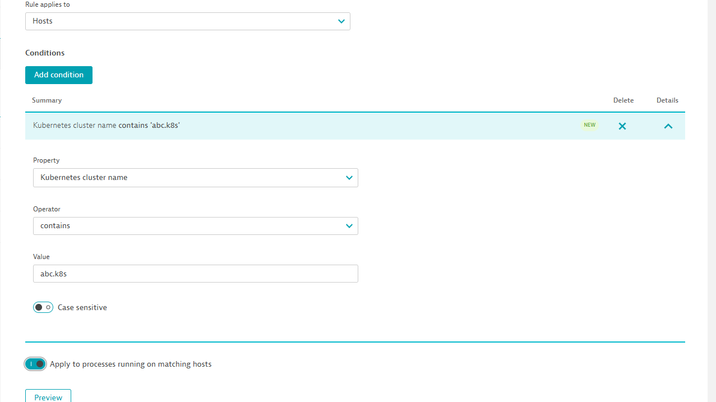Image resolution: width=716 pixels, height=402 pixels.
Task: Click the Summary column header
Action: point(47,101)
